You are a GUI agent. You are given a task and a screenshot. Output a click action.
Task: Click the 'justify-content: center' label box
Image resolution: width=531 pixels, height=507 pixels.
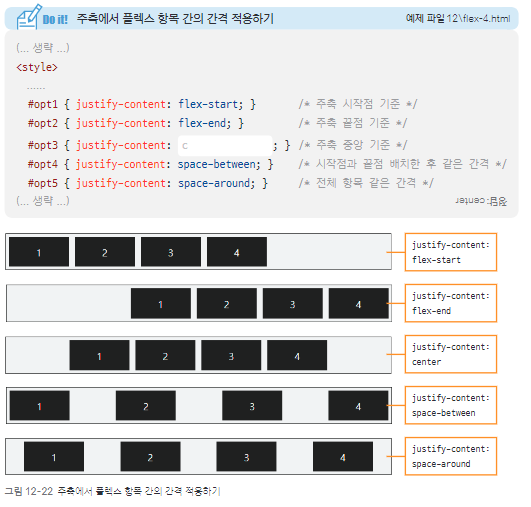point(451,354)
